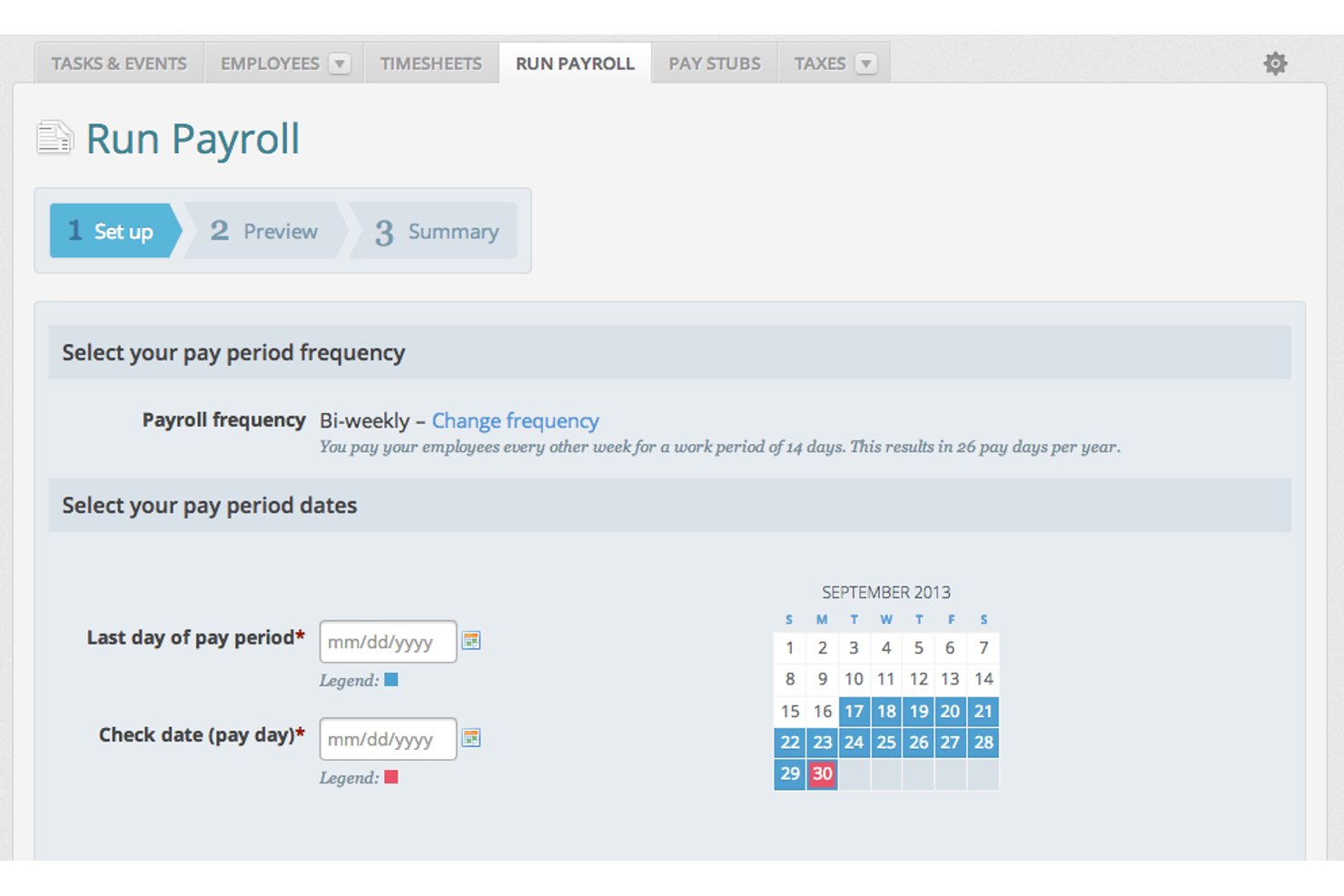
Task: Select September 16 on the calendar
Action: click(x=822, y=711)
